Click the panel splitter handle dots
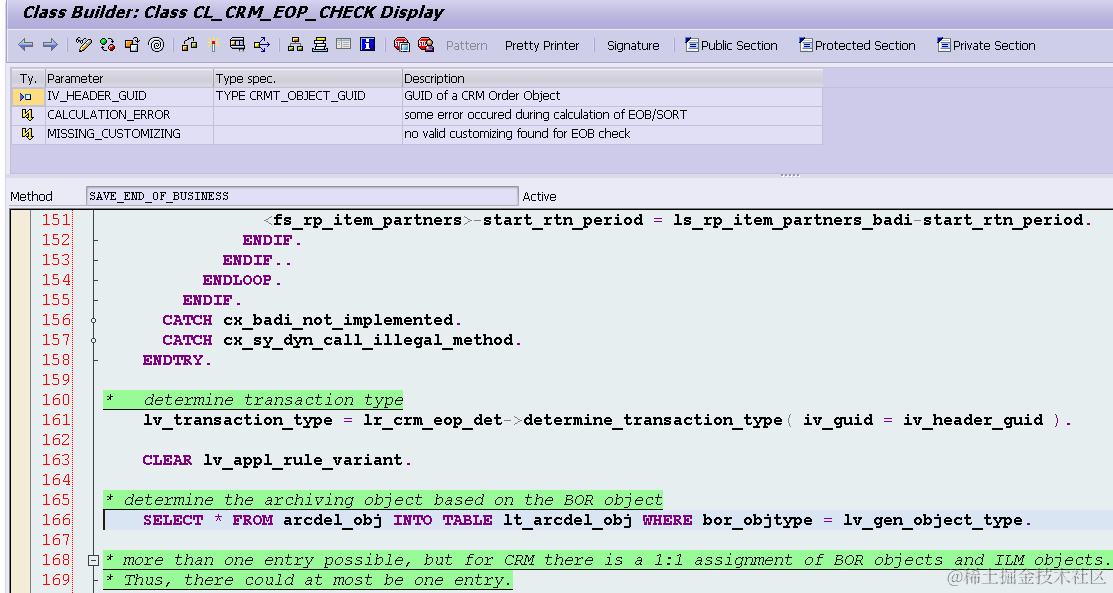This screenshot has height=593, width=1113. tap(789, 175)
